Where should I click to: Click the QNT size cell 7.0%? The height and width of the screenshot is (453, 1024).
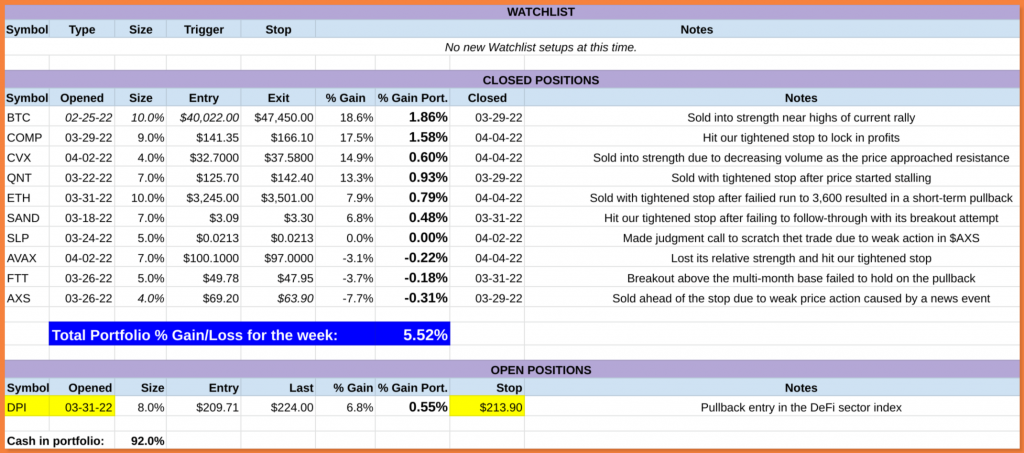(140, 178)
